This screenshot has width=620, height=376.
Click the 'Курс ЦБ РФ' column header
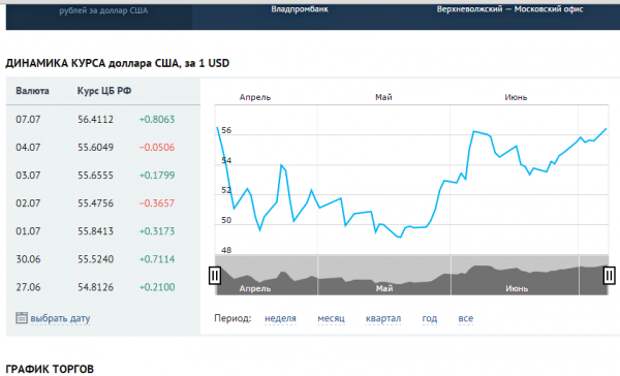[x=104, y=91]
